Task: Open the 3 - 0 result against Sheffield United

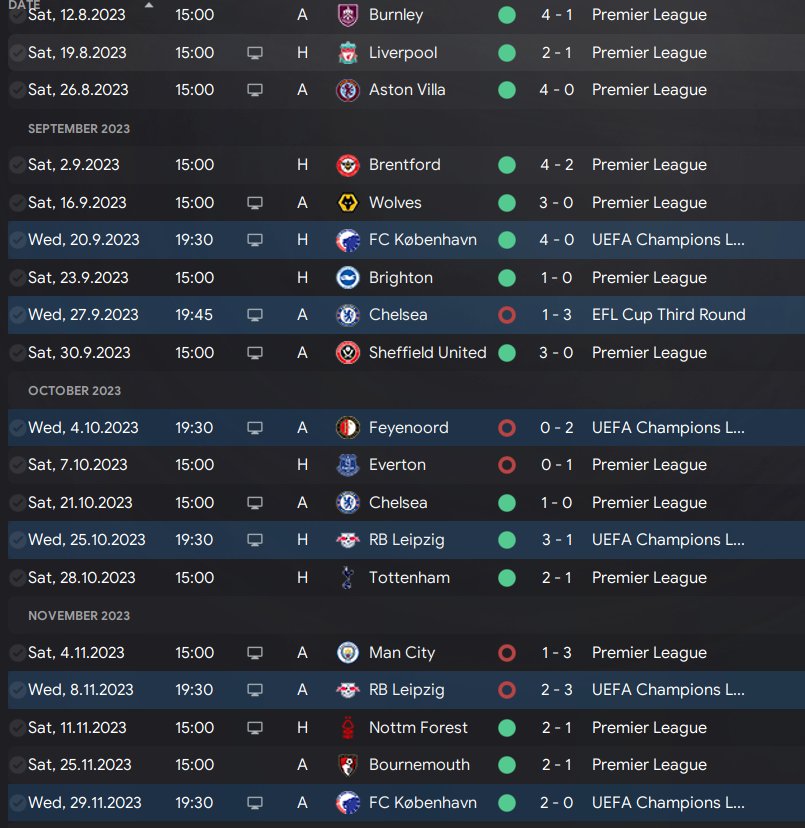Action: (x=557, y=353)
